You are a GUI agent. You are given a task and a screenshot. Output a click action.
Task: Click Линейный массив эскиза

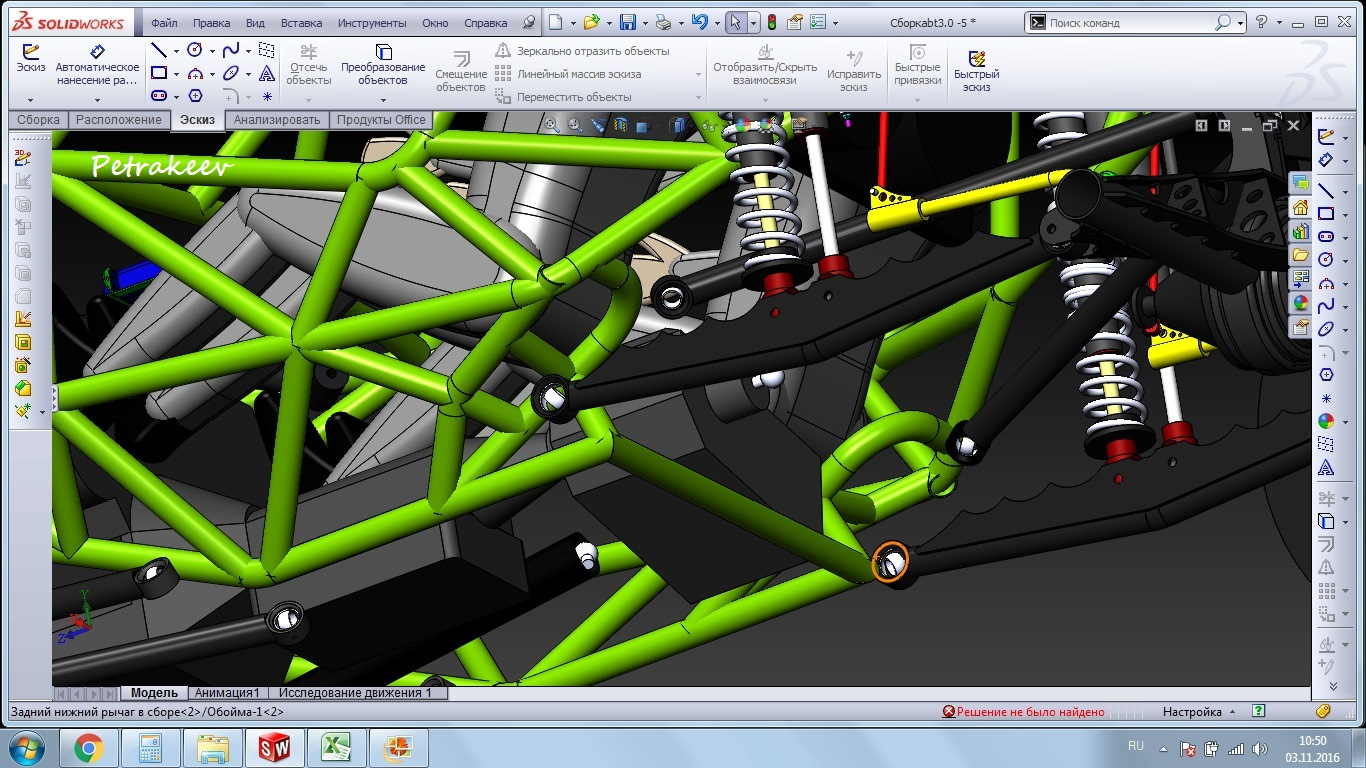click(x=568, y=74)
